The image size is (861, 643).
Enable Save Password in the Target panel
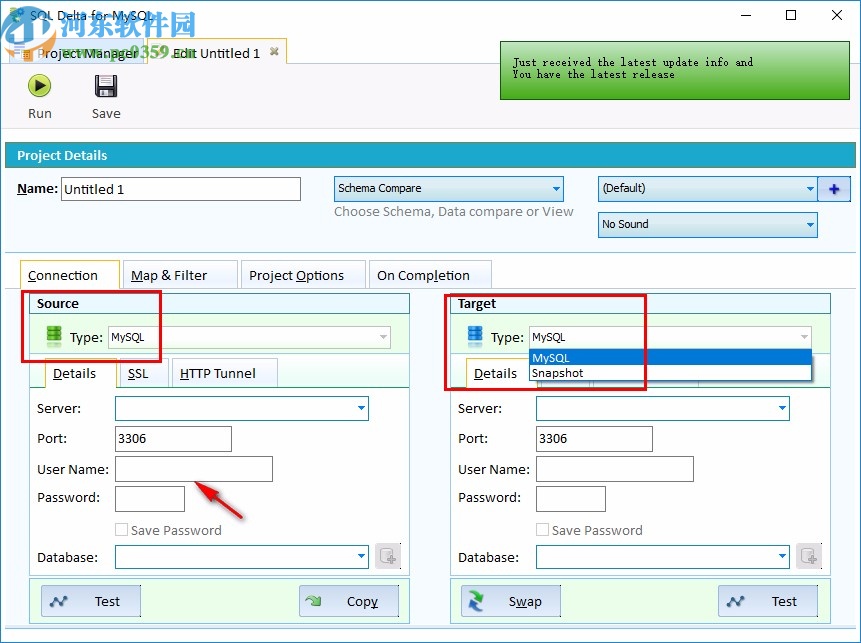tap(542, 530)
